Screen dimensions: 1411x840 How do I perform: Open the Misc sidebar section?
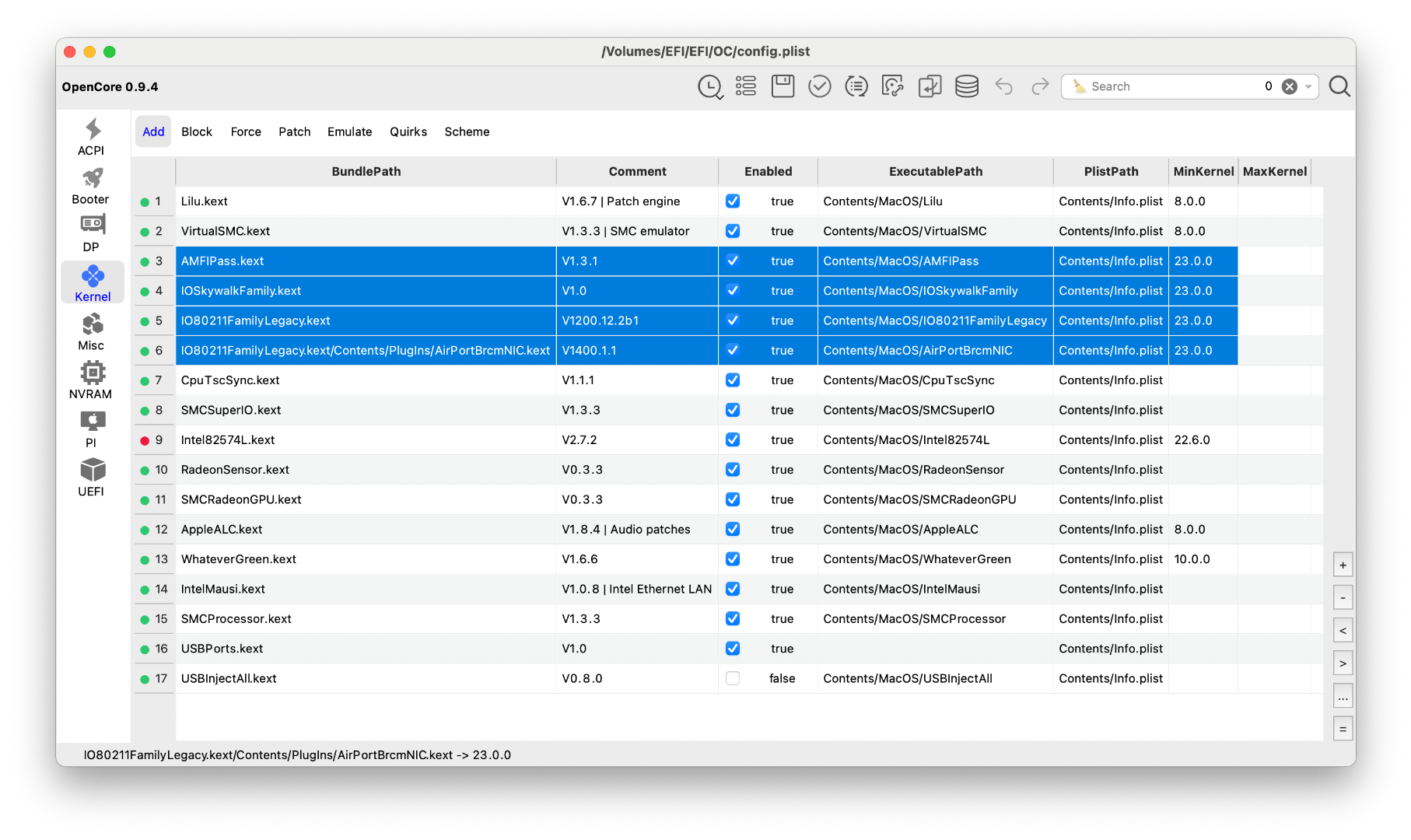[91, 332]
